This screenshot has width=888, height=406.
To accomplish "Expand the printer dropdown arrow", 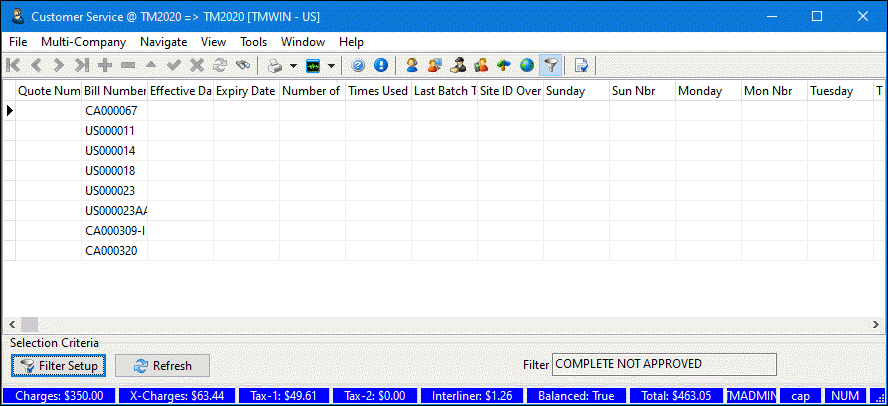I will pyautogui.click(x=293, y=66).
